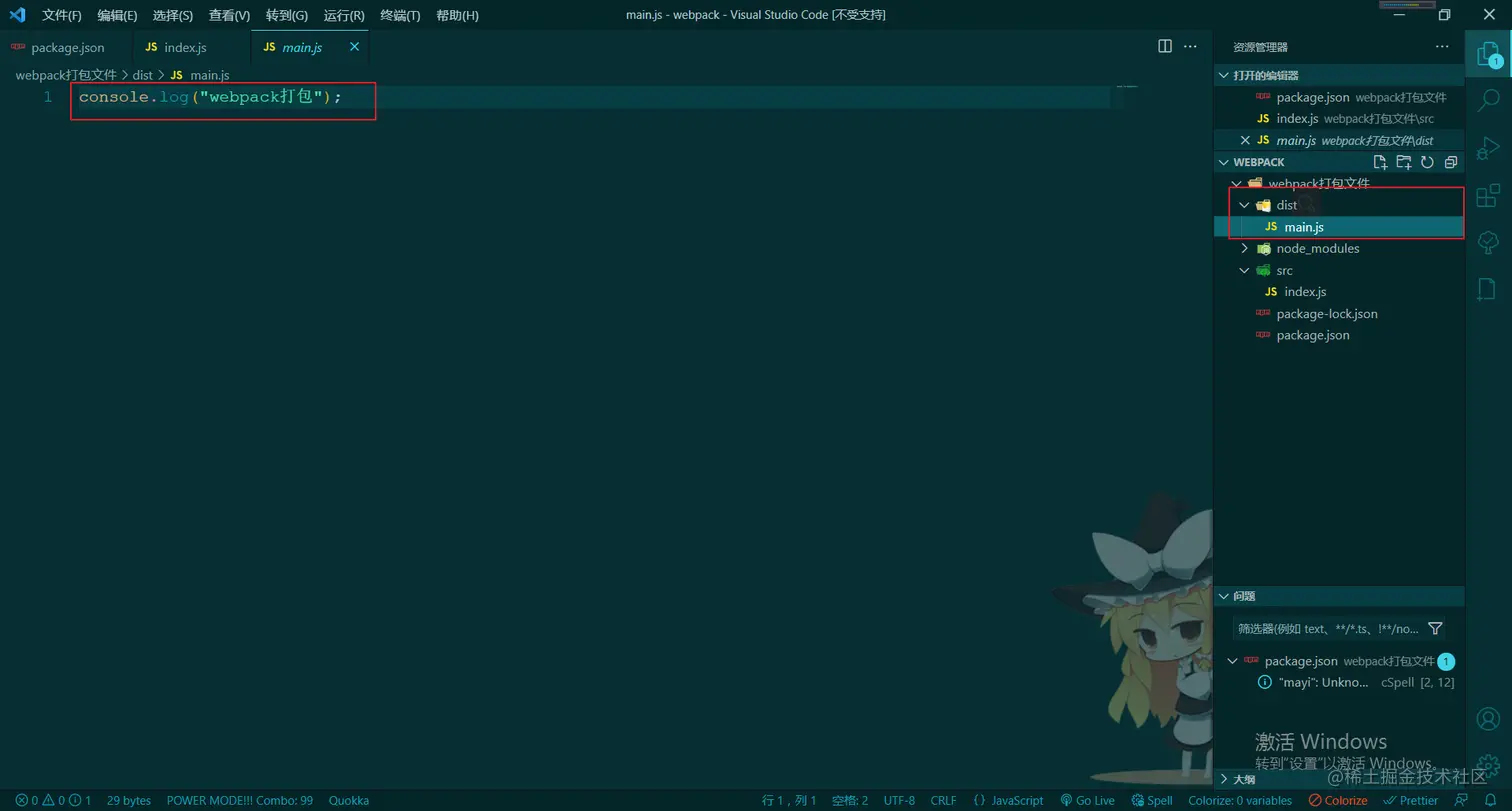This screenshot has height=811, width=1512.
Task: Click Spell checker status item
Action: pyautogui.click(x=1152, y=800)
